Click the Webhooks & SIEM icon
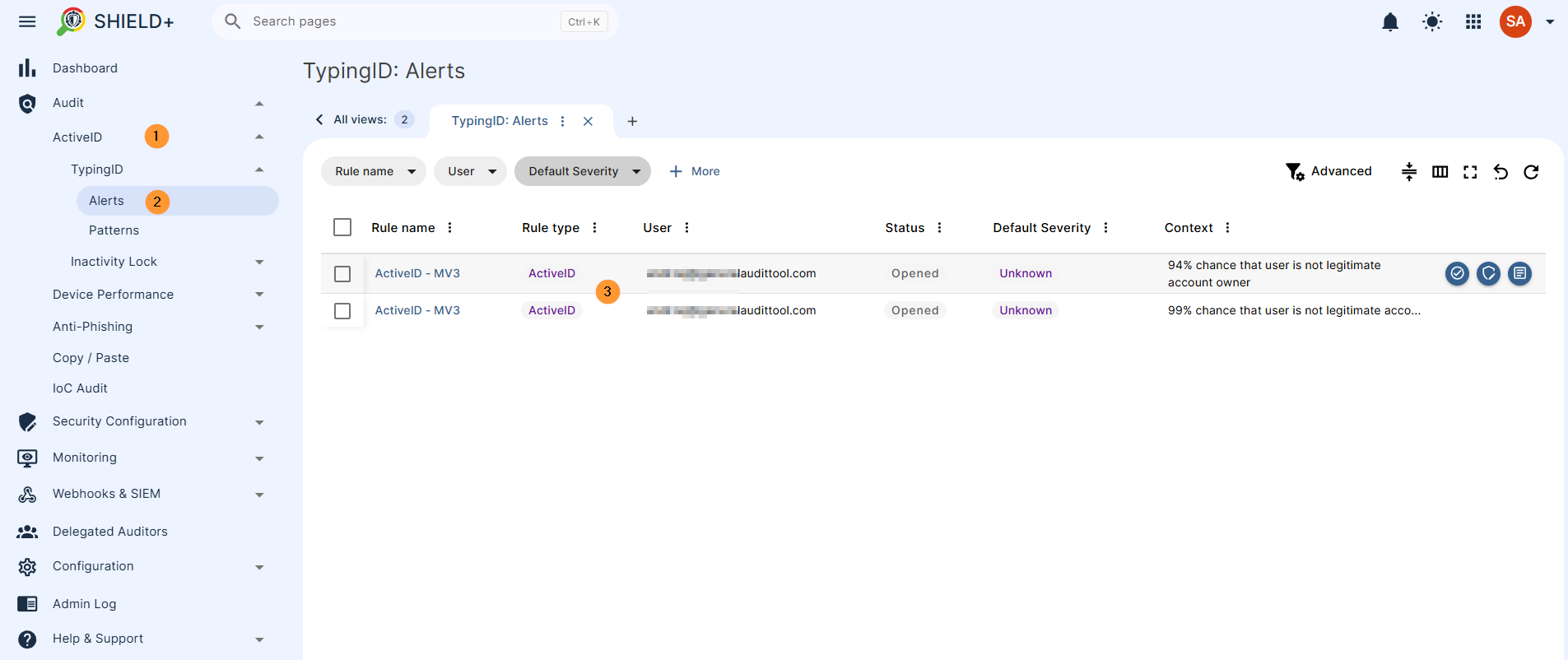1568x660 pixels. click(x=27, y=494)
